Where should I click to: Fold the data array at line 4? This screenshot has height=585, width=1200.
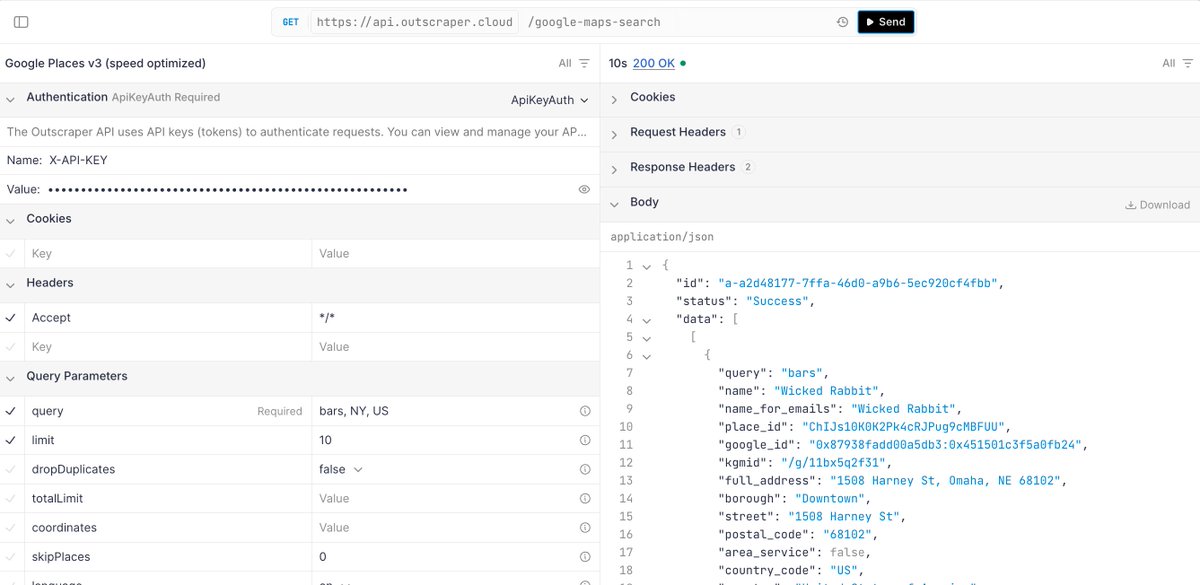[646, 320]
